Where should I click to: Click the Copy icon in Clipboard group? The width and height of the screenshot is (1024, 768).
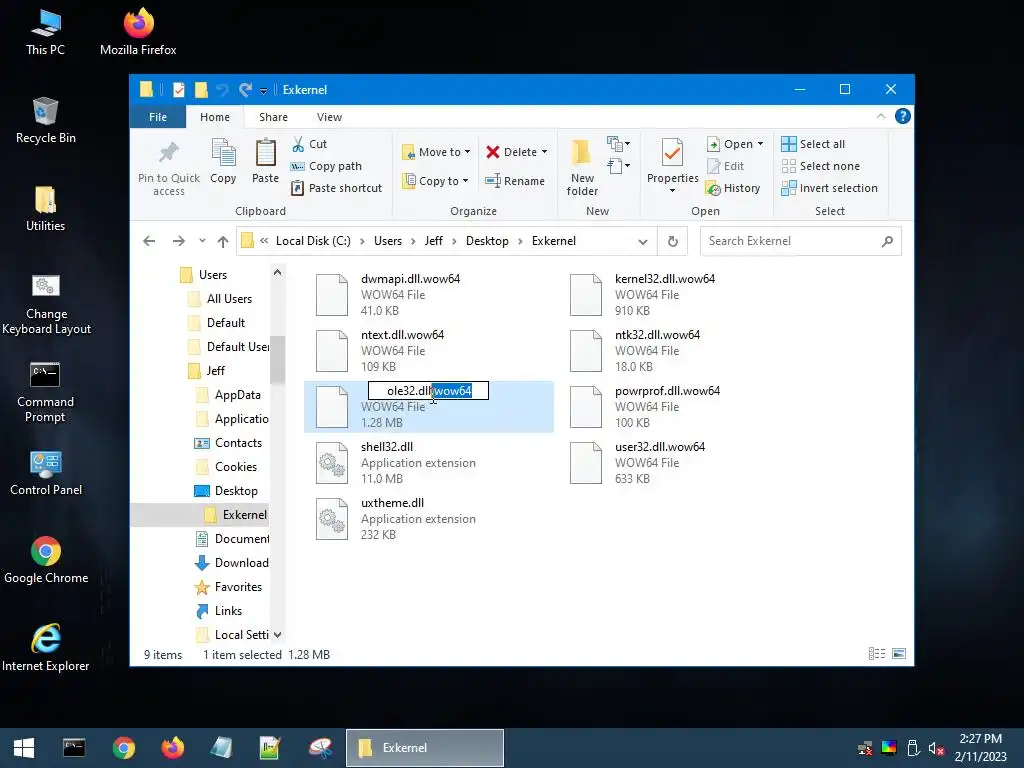click(223, 153)
